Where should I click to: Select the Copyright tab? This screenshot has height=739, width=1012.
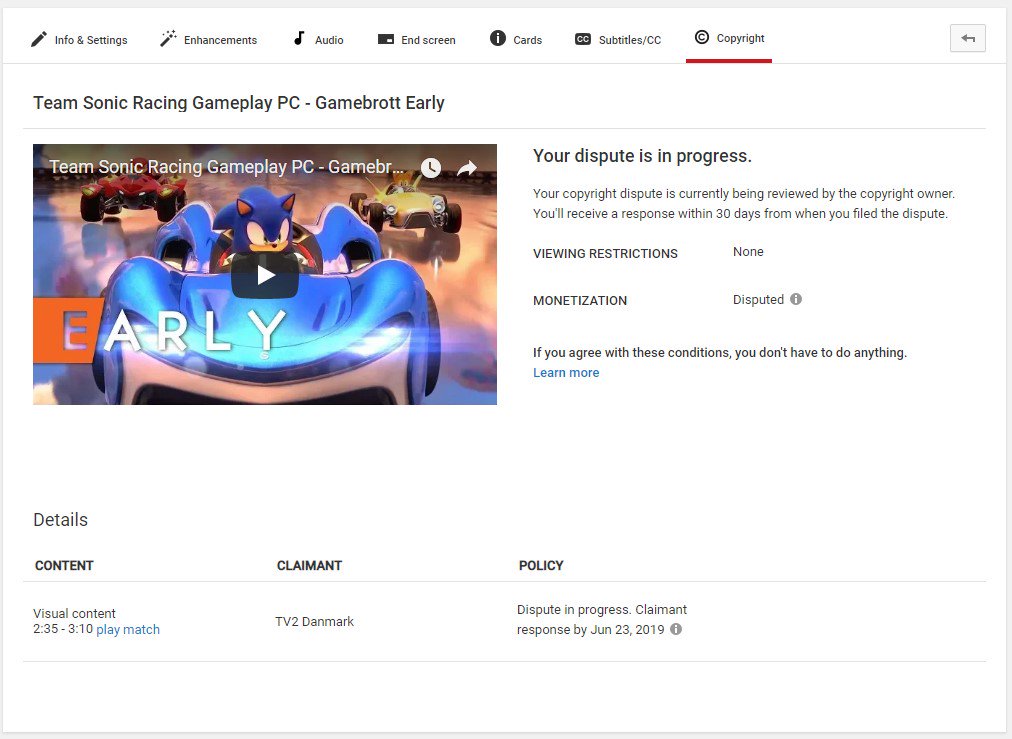(x=729, y=38)
